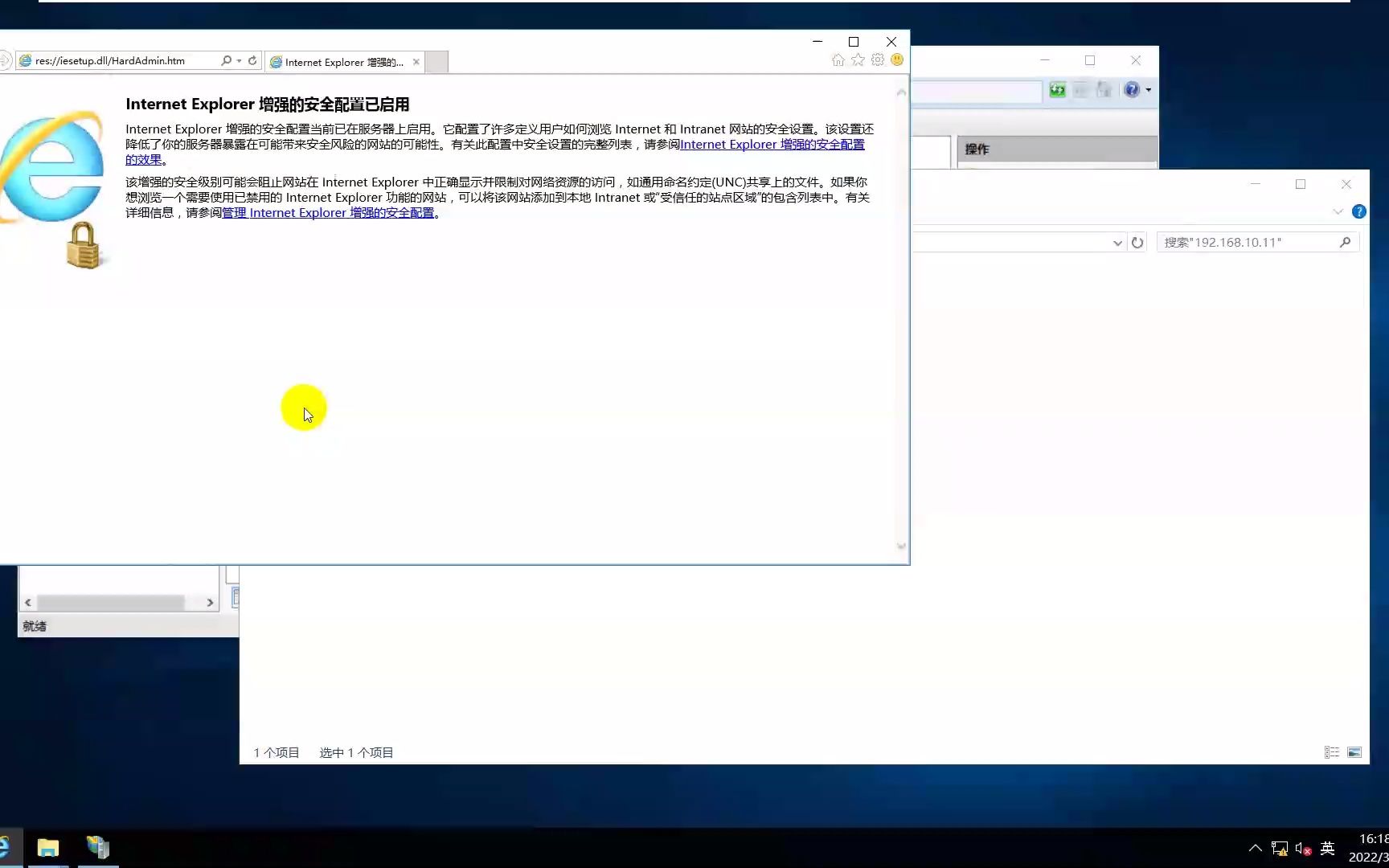This screenshot has height=868, width=1389.
Task: Click the search 192.168.10.11 box
Action: tap(1258, 242)
